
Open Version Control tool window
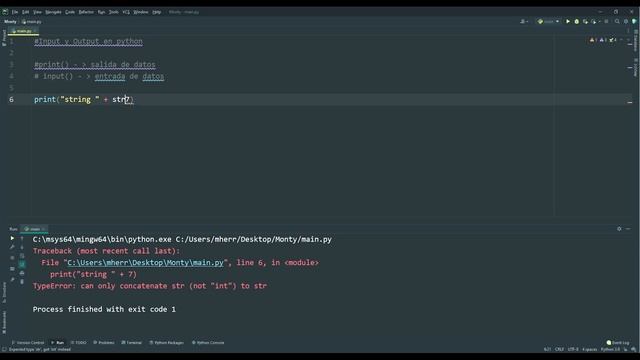pyautogui.click(x=28, y=343)
